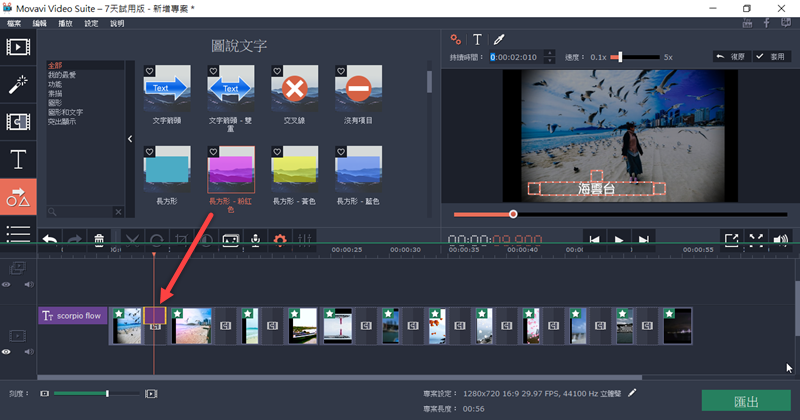Open the media import tab in sidebar

click(18, 47)
